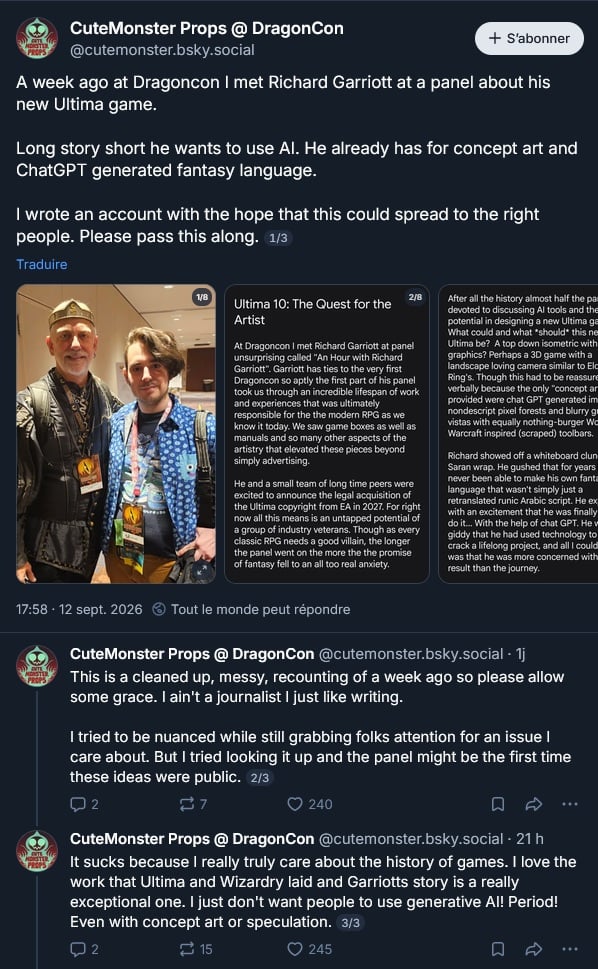
Task: Open the 'Ultima 10: The Quest for the Artist' image
Action: [x=327, y=434]
